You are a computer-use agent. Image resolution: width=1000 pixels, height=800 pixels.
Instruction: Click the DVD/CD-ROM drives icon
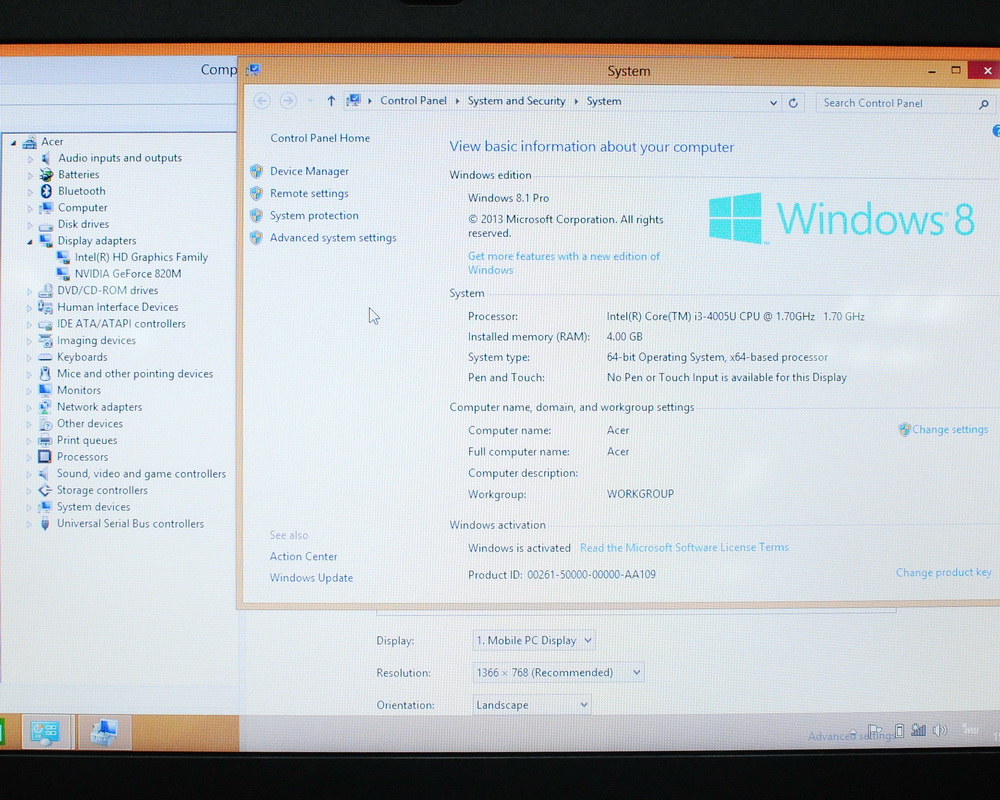[x=45, y=291]
